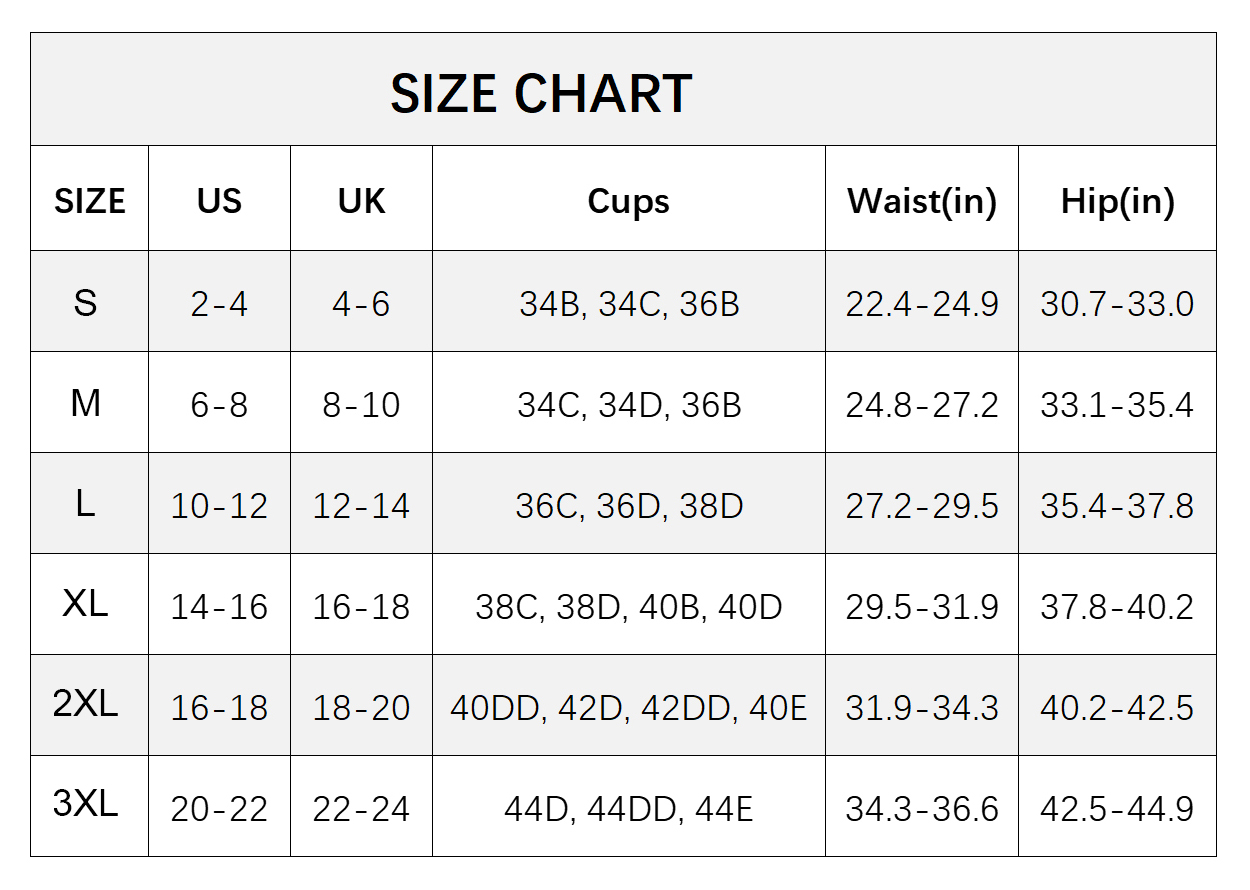This screenshot has width=1250, height=890.
Task: Click the Waist(in) column header
Action: [x=922, y=202]
